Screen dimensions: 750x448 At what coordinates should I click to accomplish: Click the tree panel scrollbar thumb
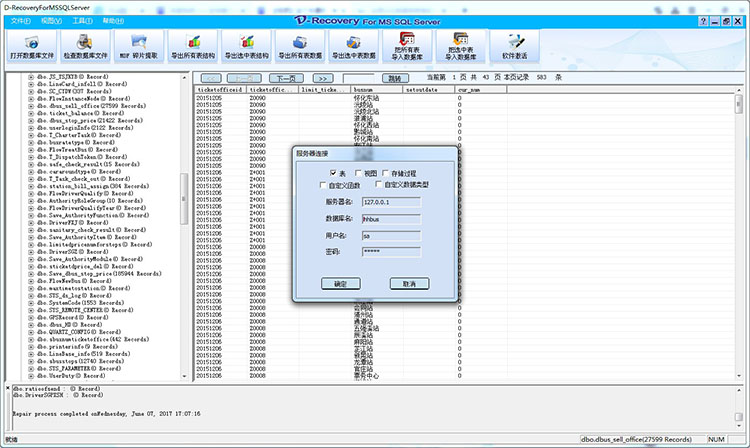click(x=184, y=198)
